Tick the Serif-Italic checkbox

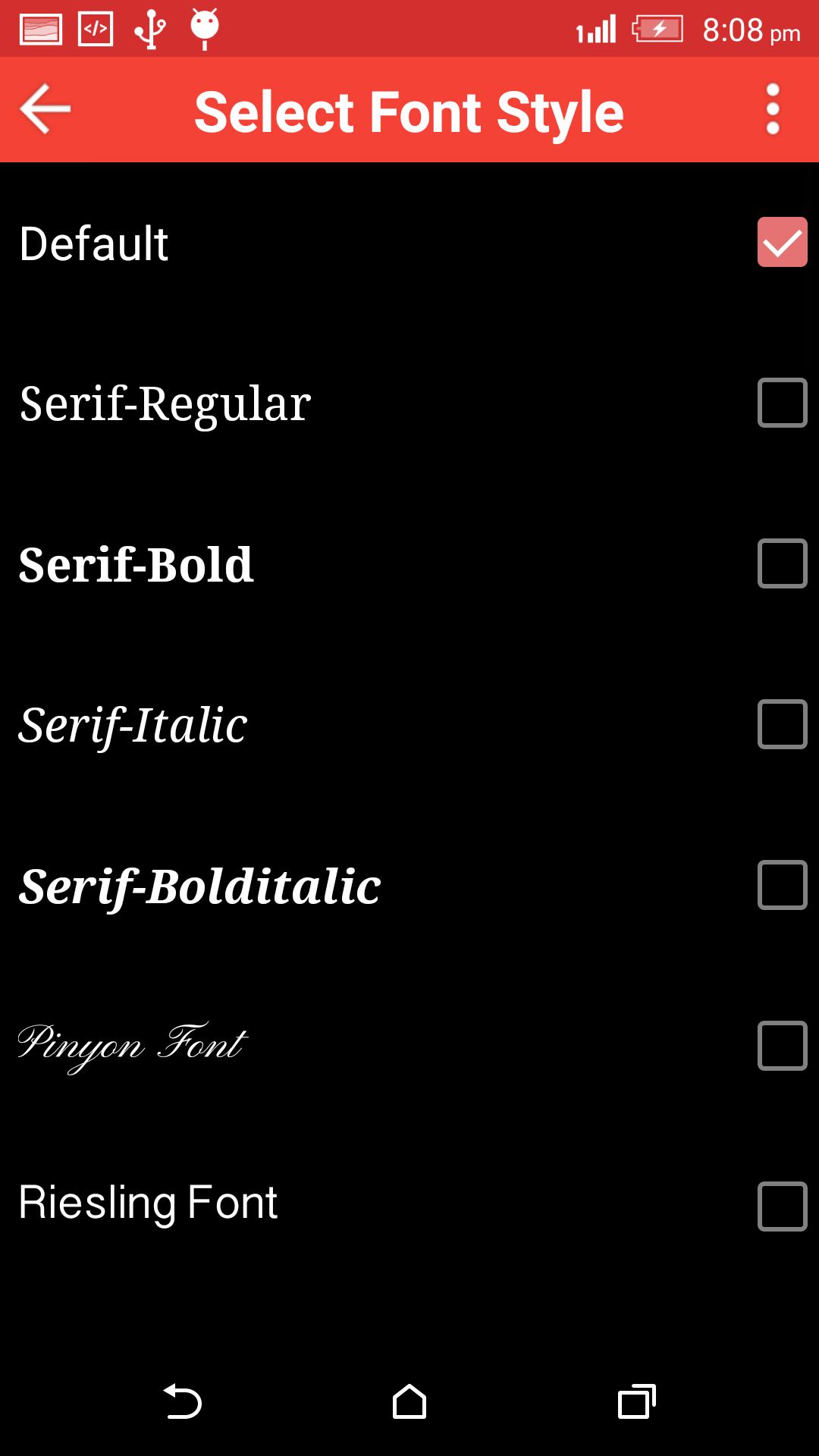782,724
